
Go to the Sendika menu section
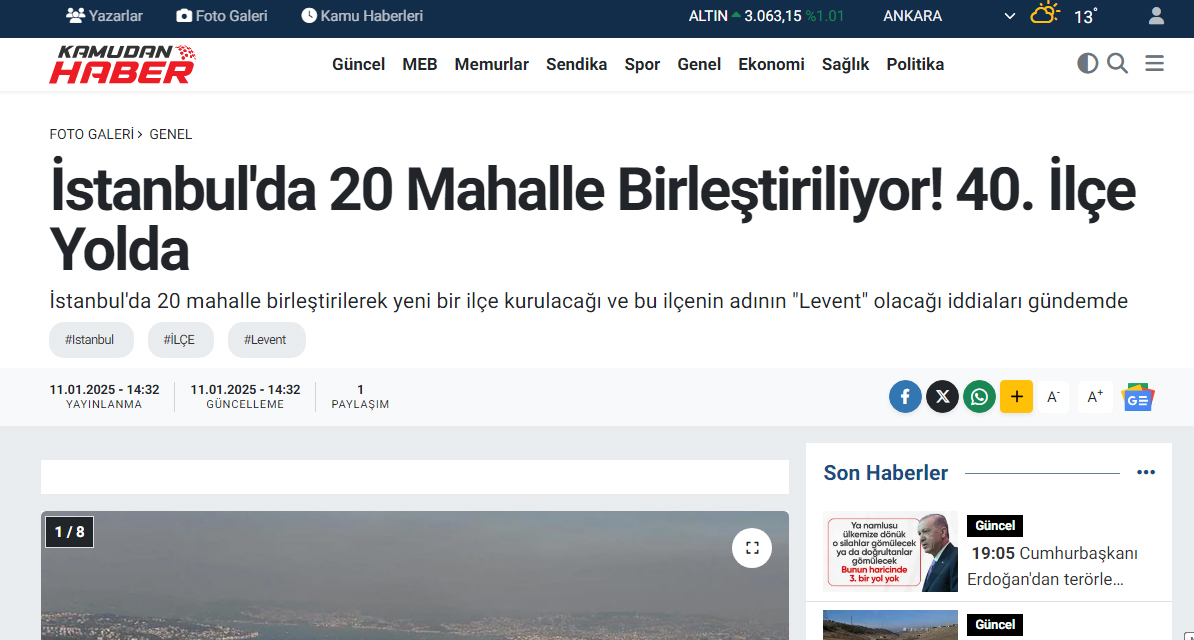click(576, 65)
